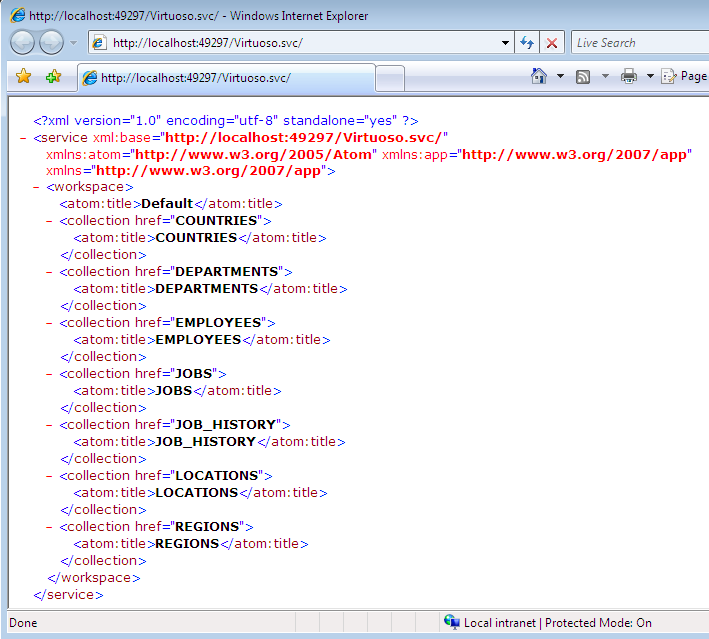
Task: Select the Virtuoso.svc browser tab
Action: point(225,77)
